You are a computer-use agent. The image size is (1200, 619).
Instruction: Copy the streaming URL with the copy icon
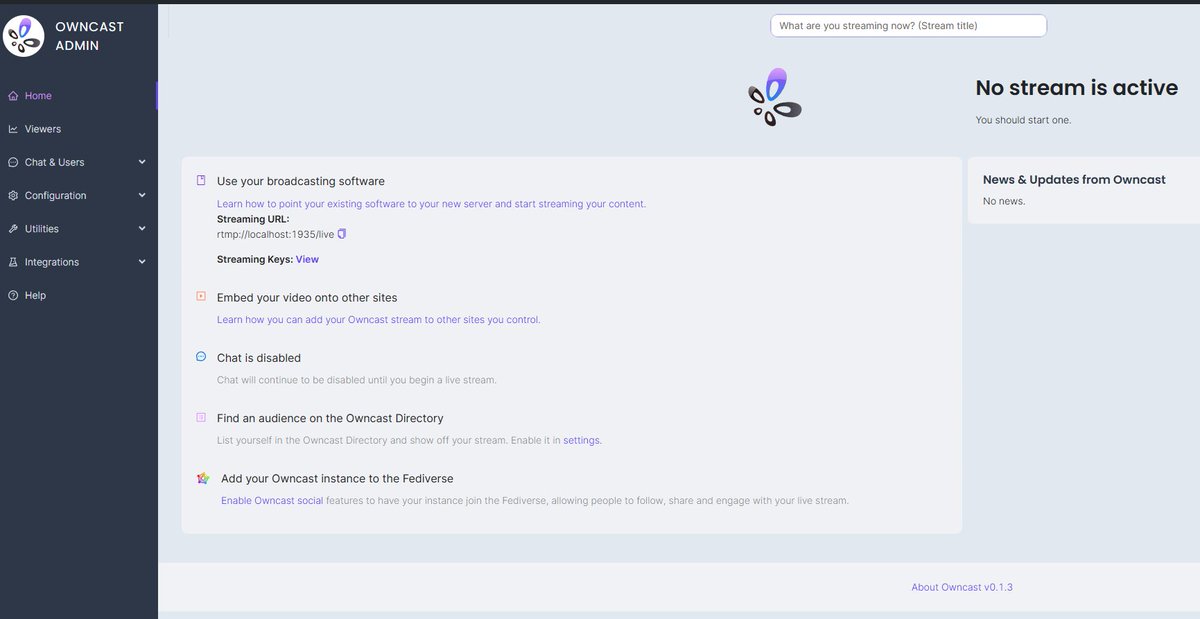(x=342, y=234)
